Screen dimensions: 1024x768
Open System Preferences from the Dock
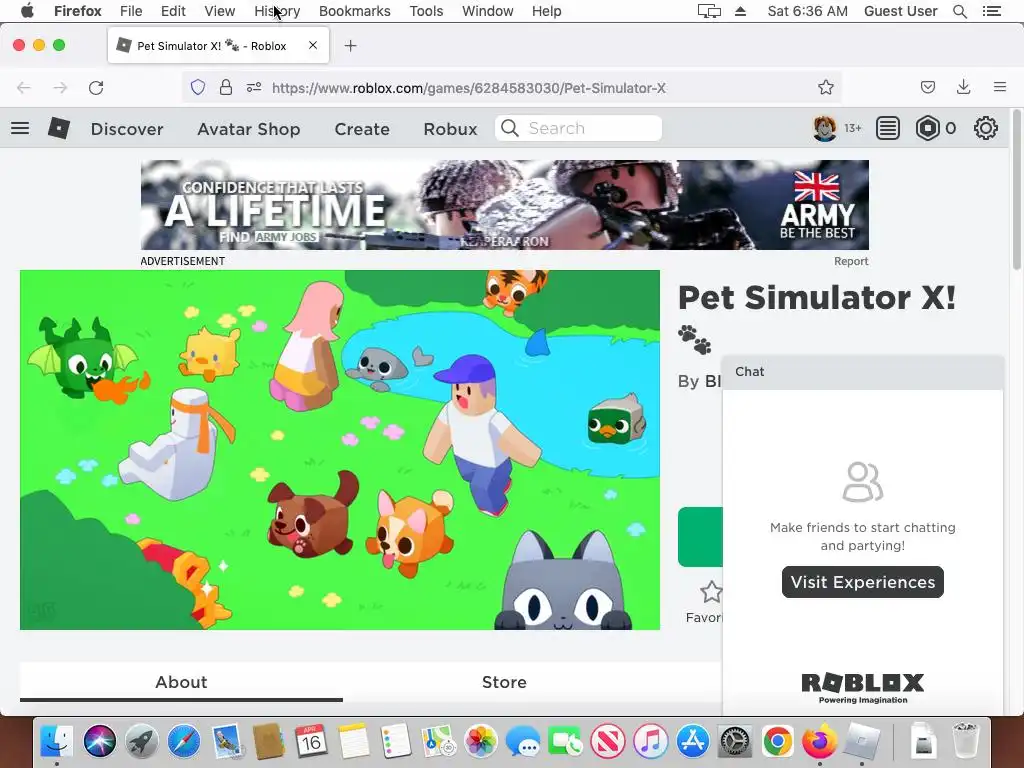click(735, 741)
